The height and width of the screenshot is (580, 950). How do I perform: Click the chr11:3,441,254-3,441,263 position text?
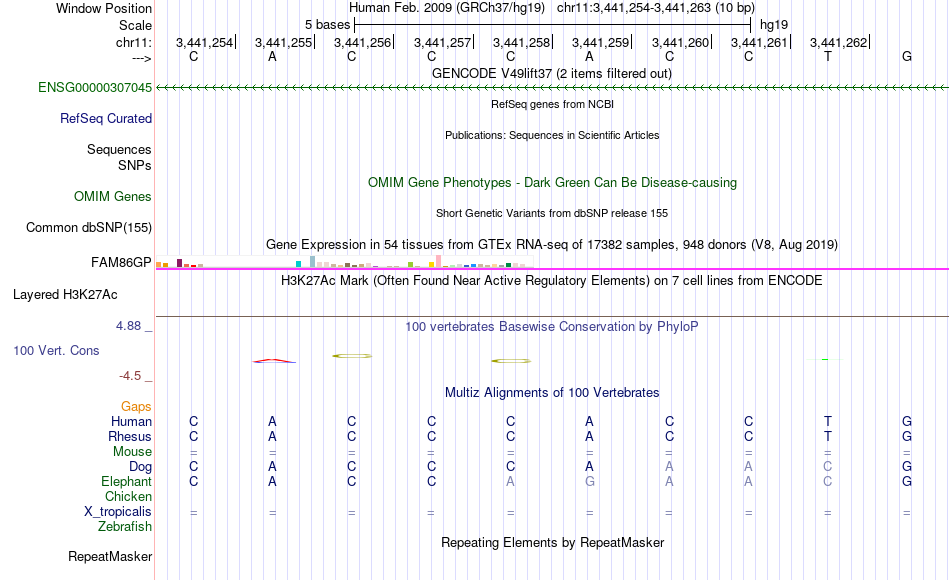pos(634,8)
